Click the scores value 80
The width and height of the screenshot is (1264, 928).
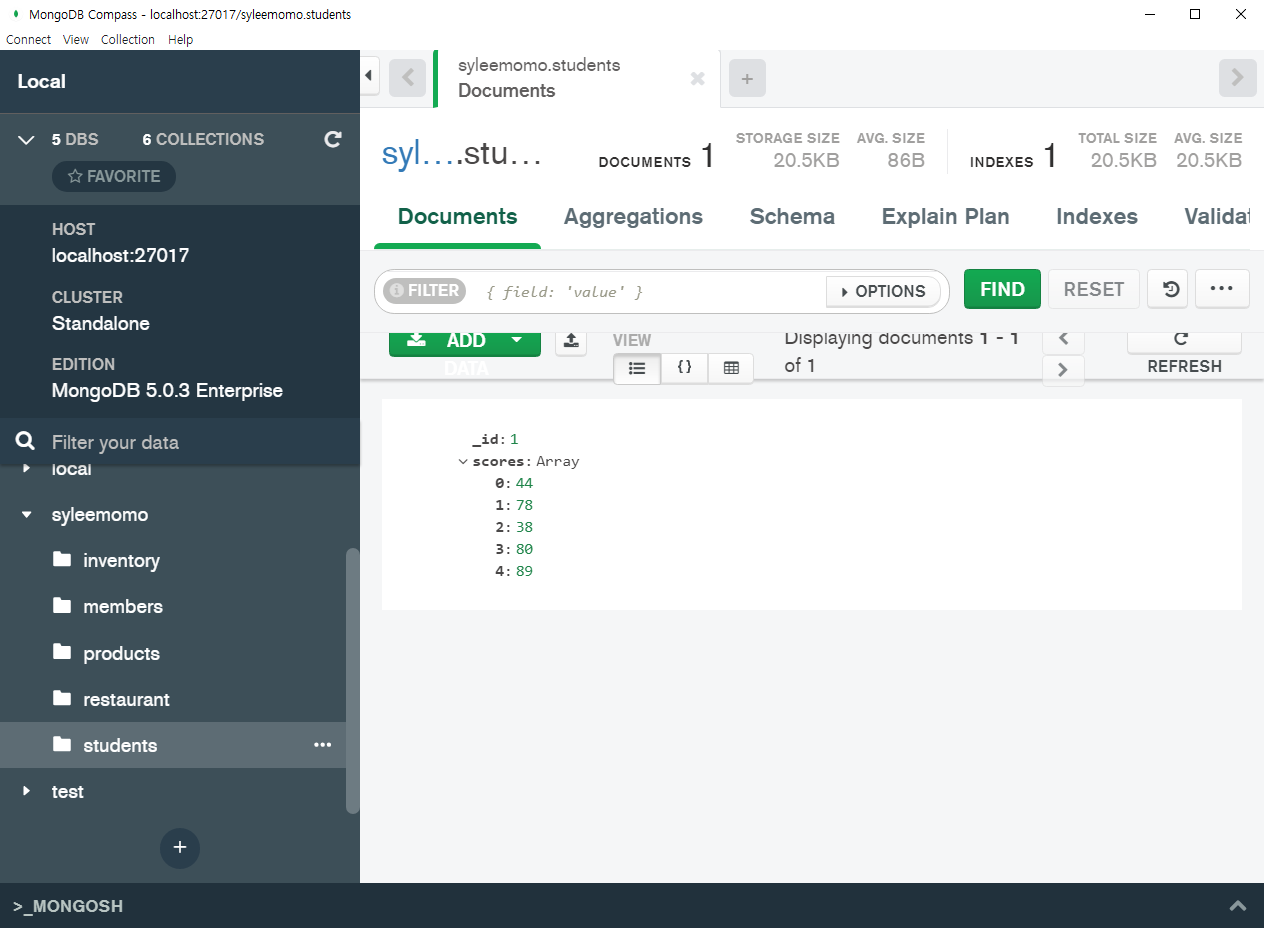(524, 549)
